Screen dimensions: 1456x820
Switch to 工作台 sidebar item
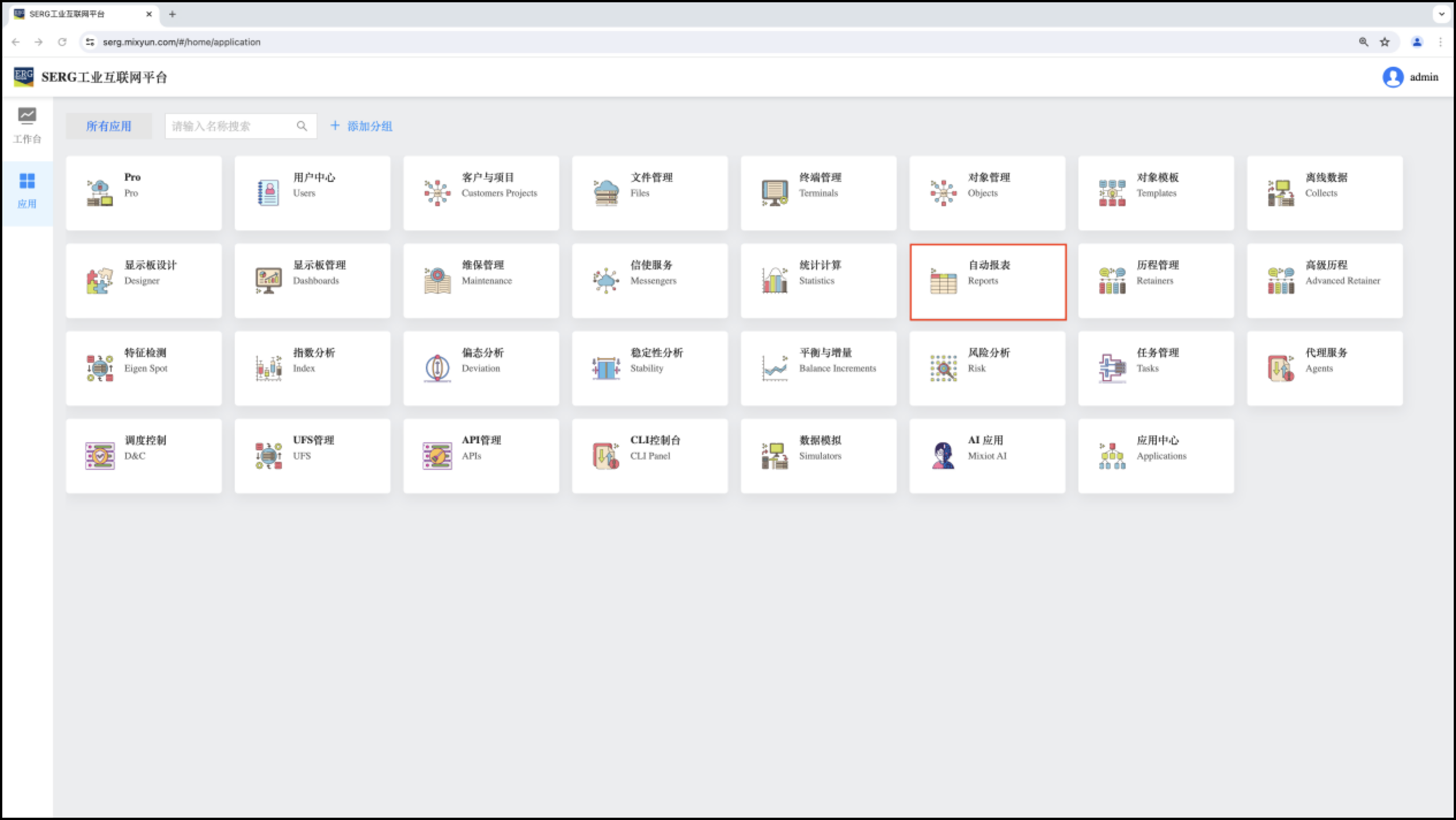[x=27, y=126]
